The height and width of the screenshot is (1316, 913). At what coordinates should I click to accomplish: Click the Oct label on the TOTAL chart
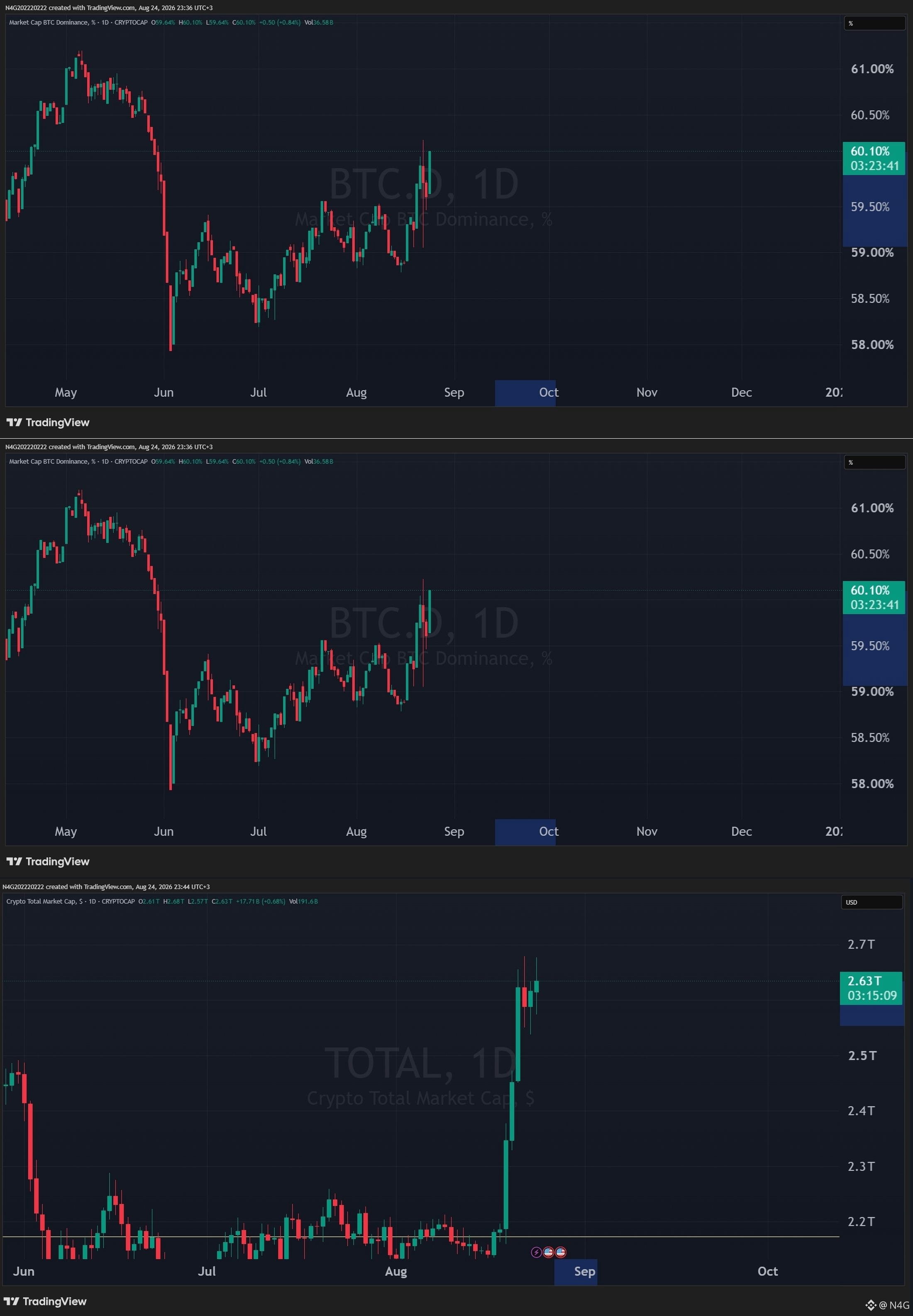point(768,1272)
